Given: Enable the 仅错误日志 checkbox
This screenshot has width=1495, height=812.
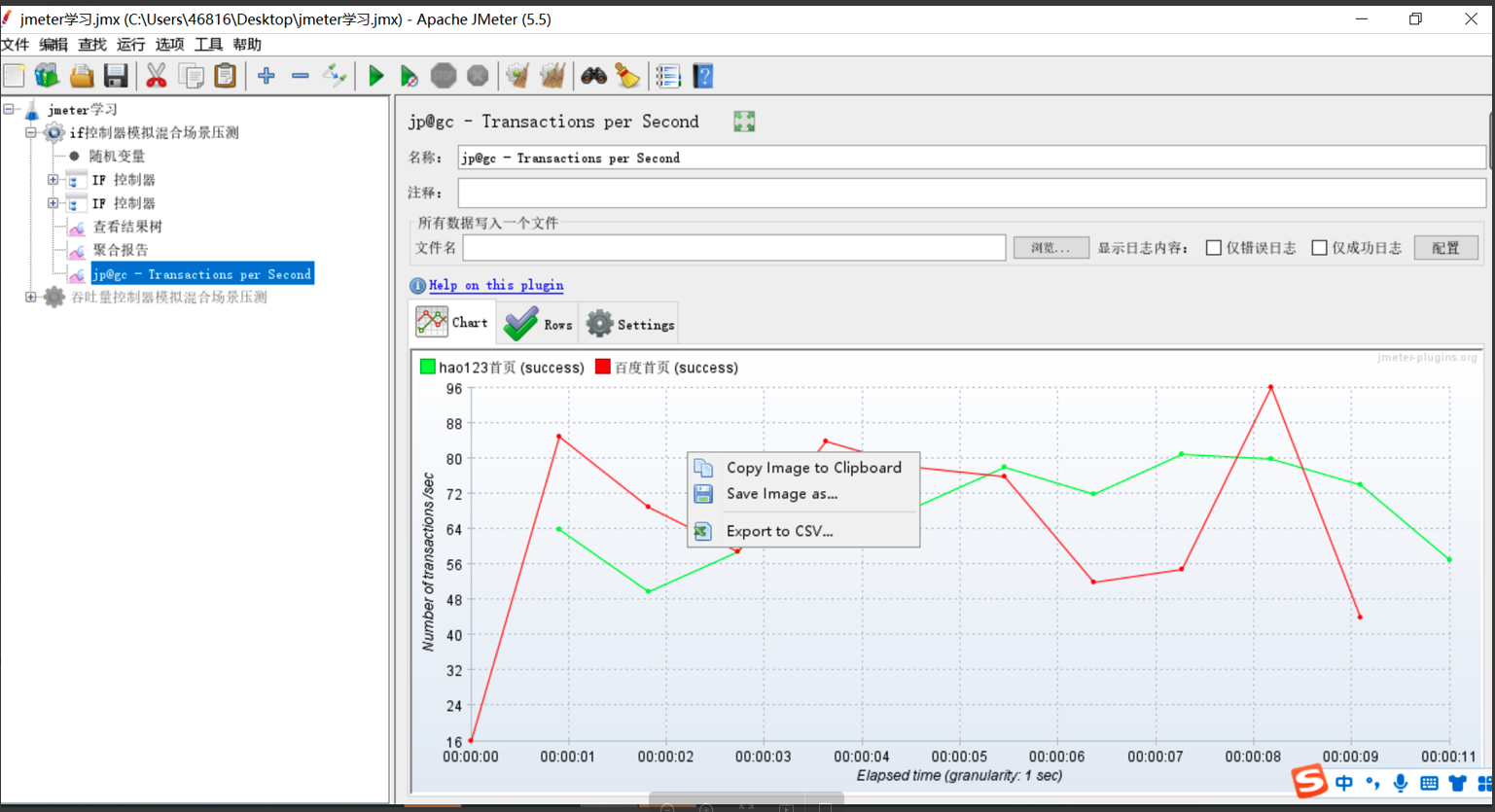Looking at the screenshot, I should 1214,248.
